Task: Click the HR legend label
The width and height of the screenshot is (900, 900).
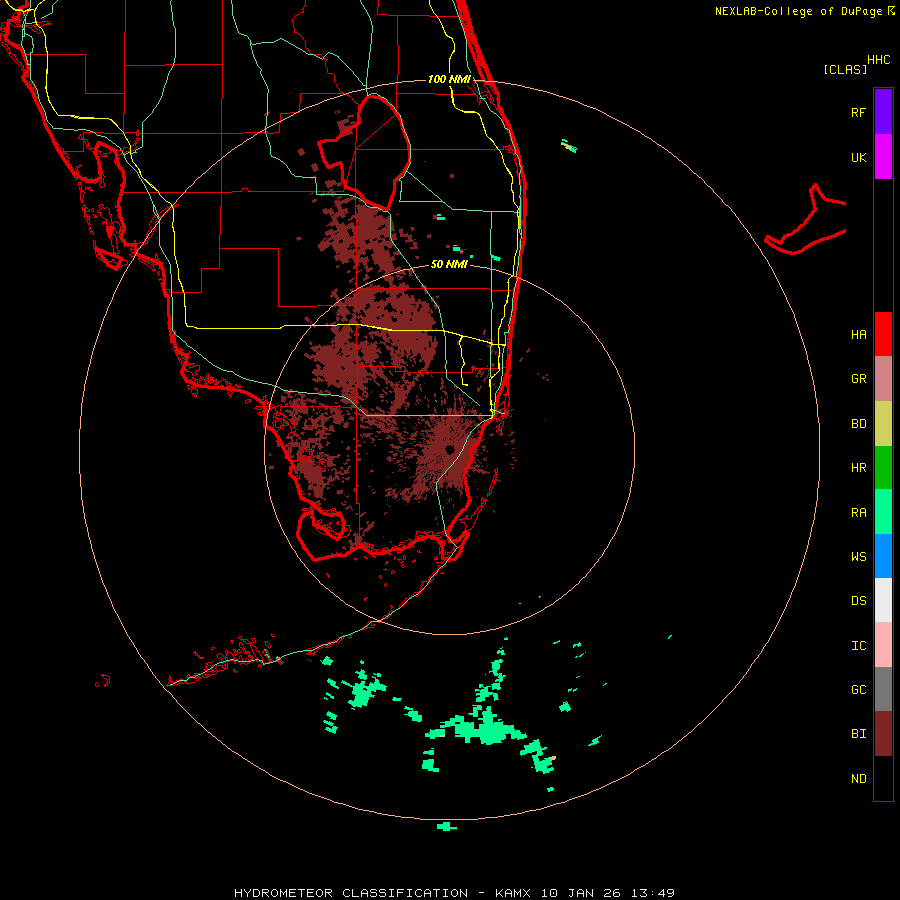Action: click(858, 468)
